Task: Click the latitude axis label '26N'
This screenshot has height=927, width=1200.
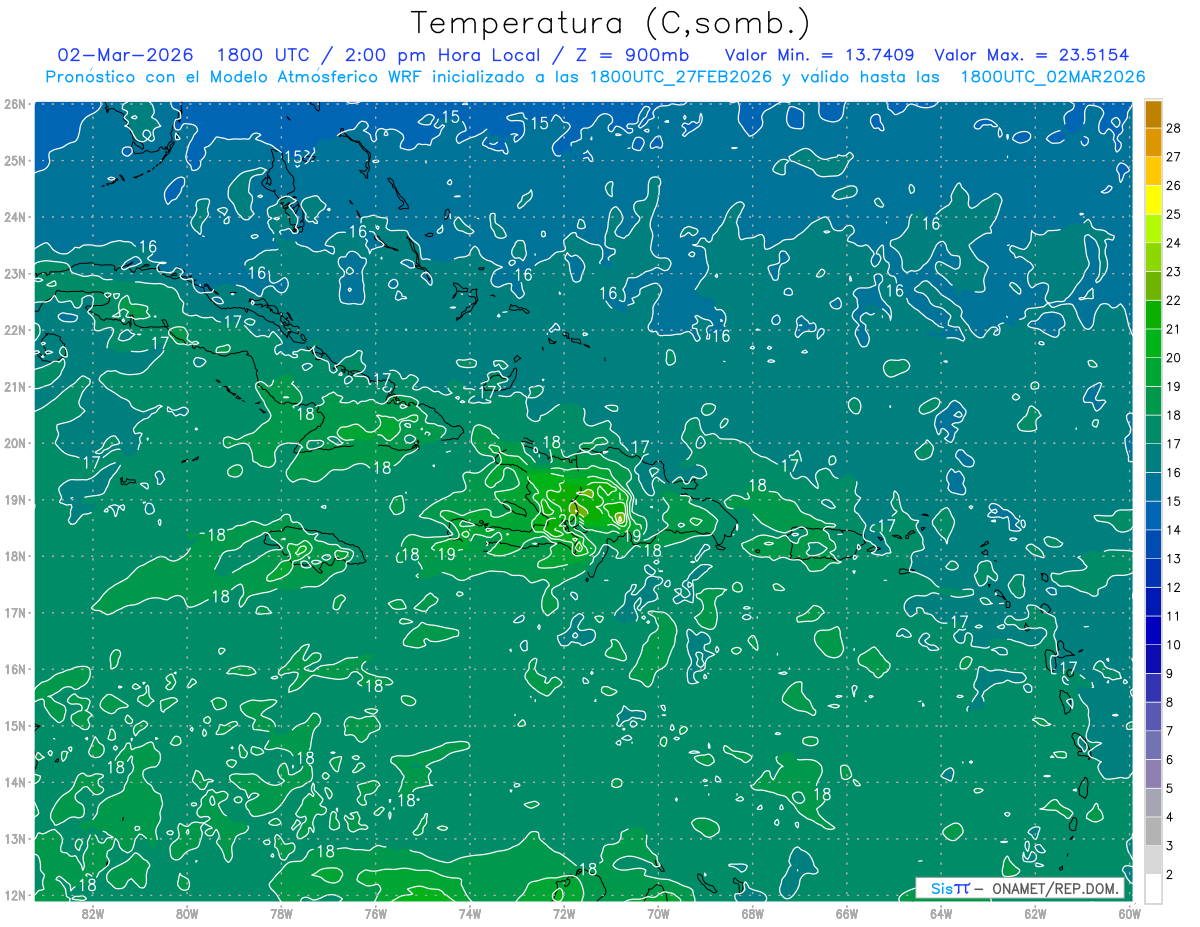Action: [x=15, y=104]
